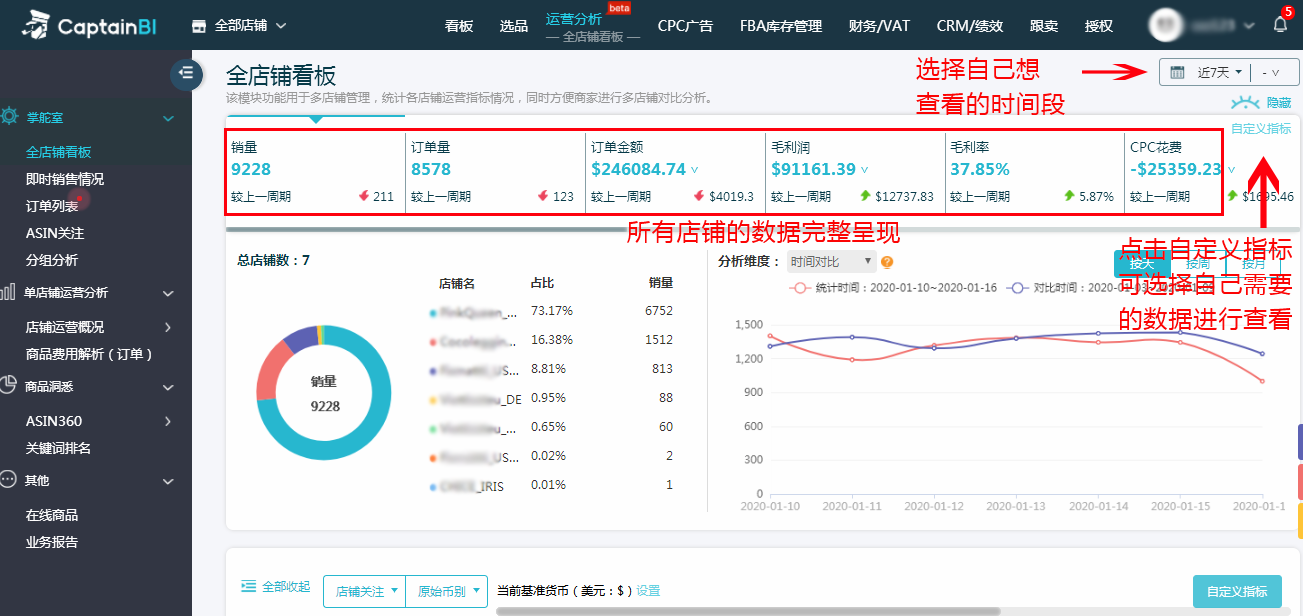Image resolution: width=1303 pixels, height=616 pixels.
Task: Click the calendar icon in date selector
Action: [1178, 72]
